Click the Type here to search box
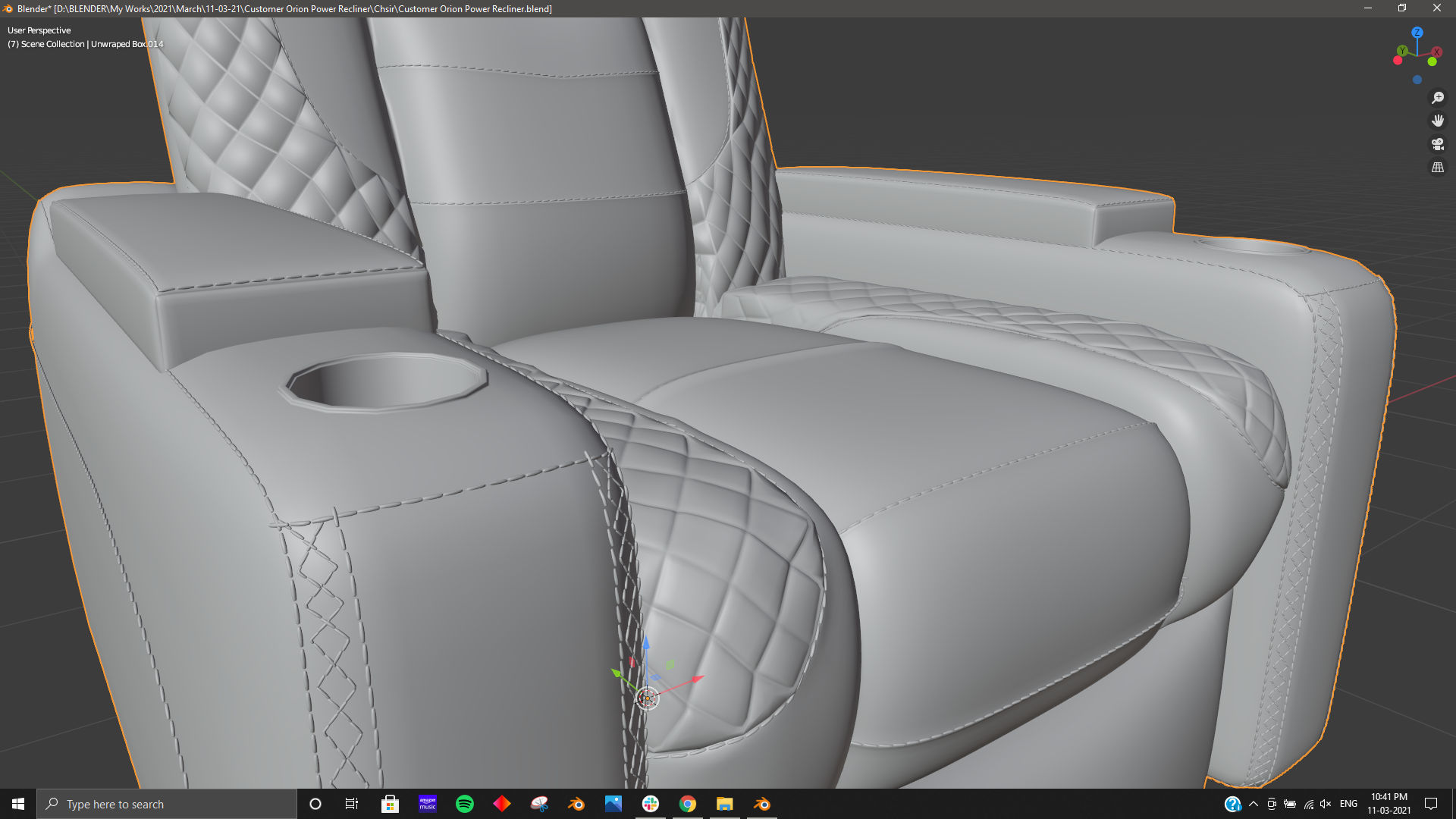Screen dimensions: 1456x819 pos(167,804)
